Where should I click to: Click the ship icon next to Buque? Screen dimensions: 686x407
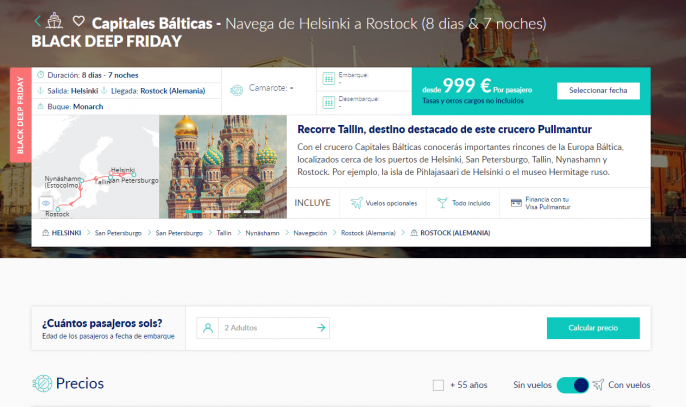pyautogui.click(x=41, y=106)
